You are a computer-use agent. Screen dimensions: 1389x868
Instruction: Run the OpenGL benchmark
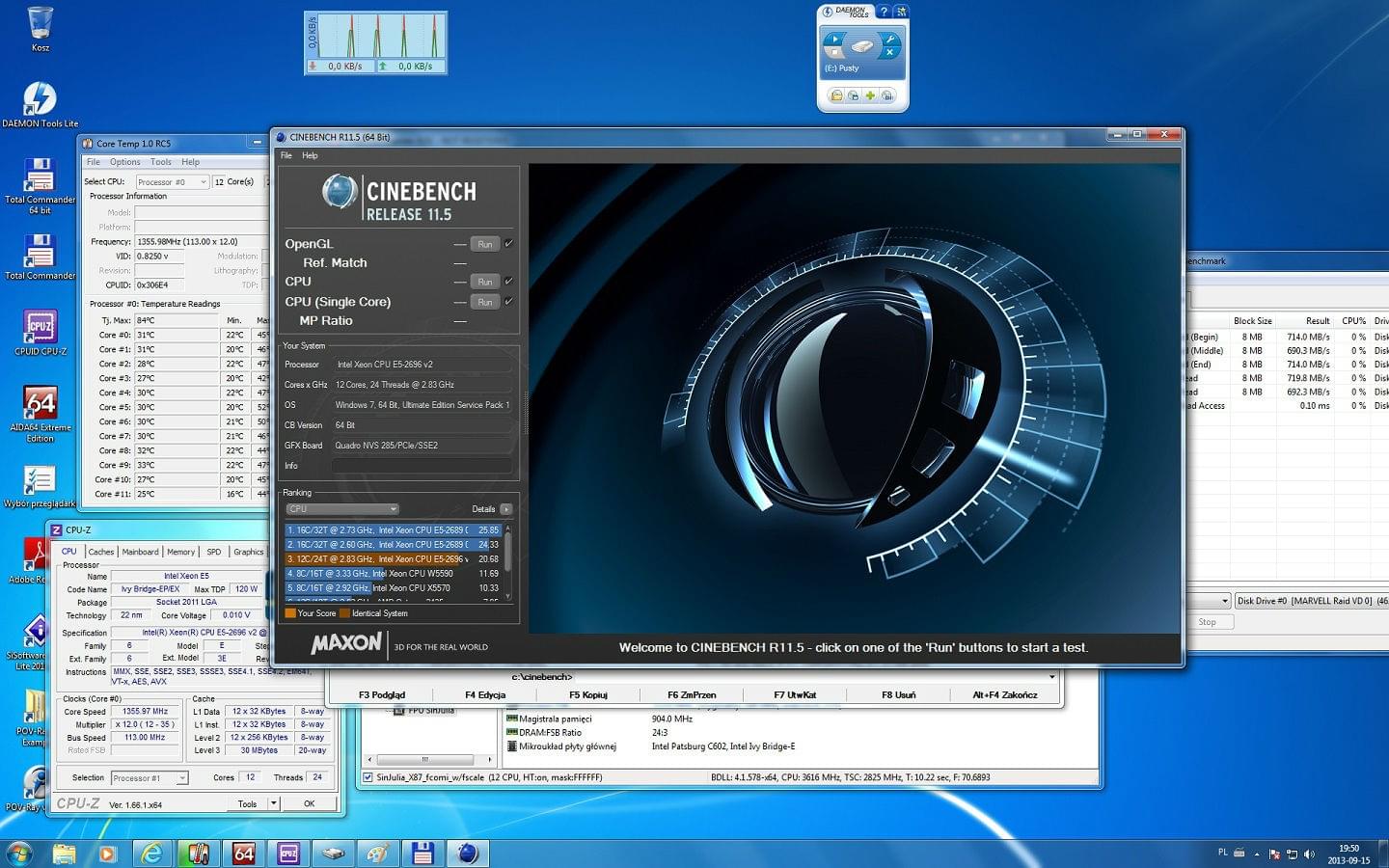pos(484,244)
